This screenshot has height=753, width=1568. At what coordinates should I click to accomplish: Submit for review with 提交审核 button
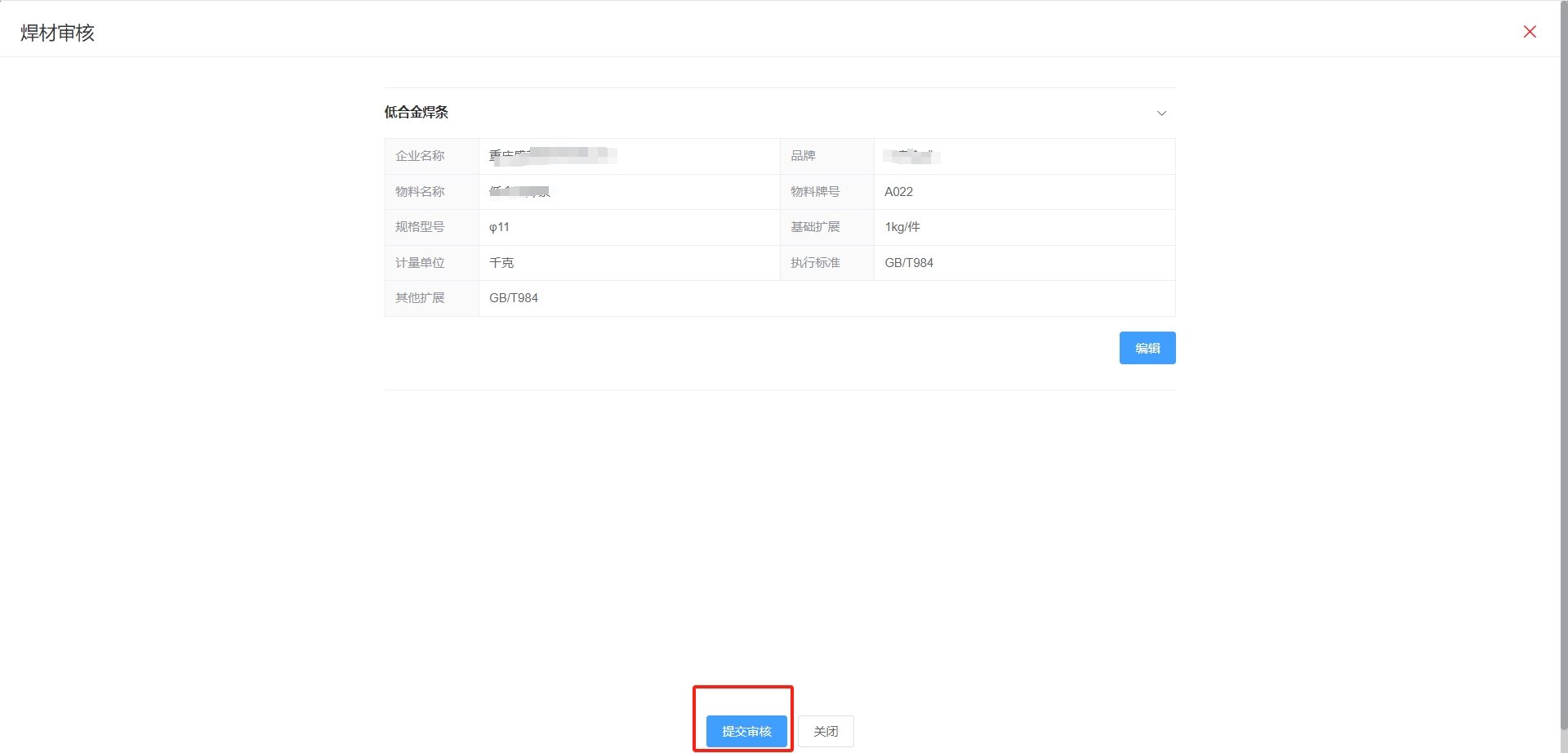[x=746, y=731]
